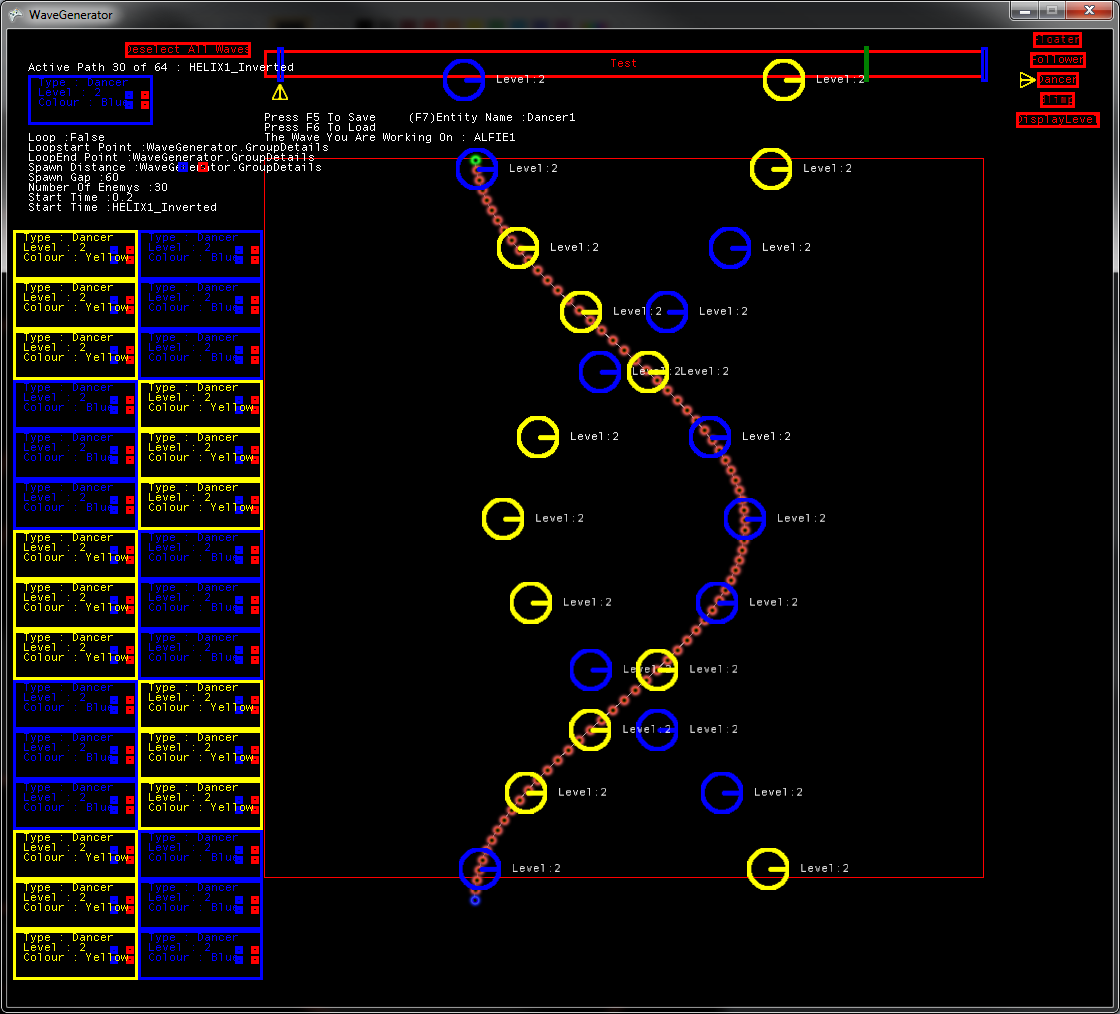Select the blue Dancer circle on the Test timeline
Image resolution: width=1120 pixels, height=1014 pixels.
(x=464, y=80)
